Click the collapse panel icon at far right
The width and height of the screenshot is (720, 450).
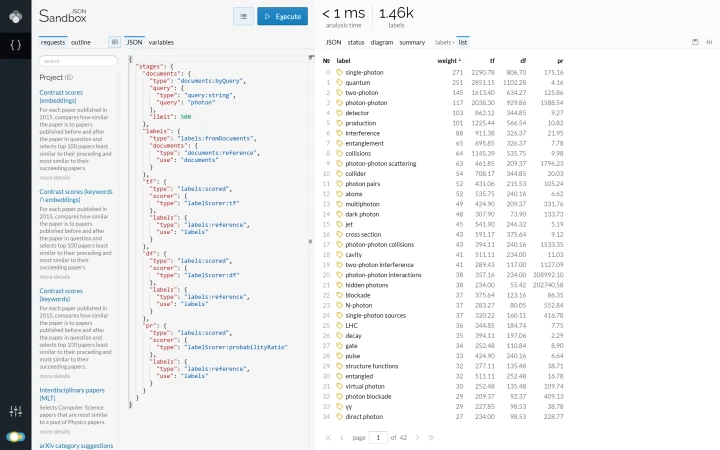709,42
